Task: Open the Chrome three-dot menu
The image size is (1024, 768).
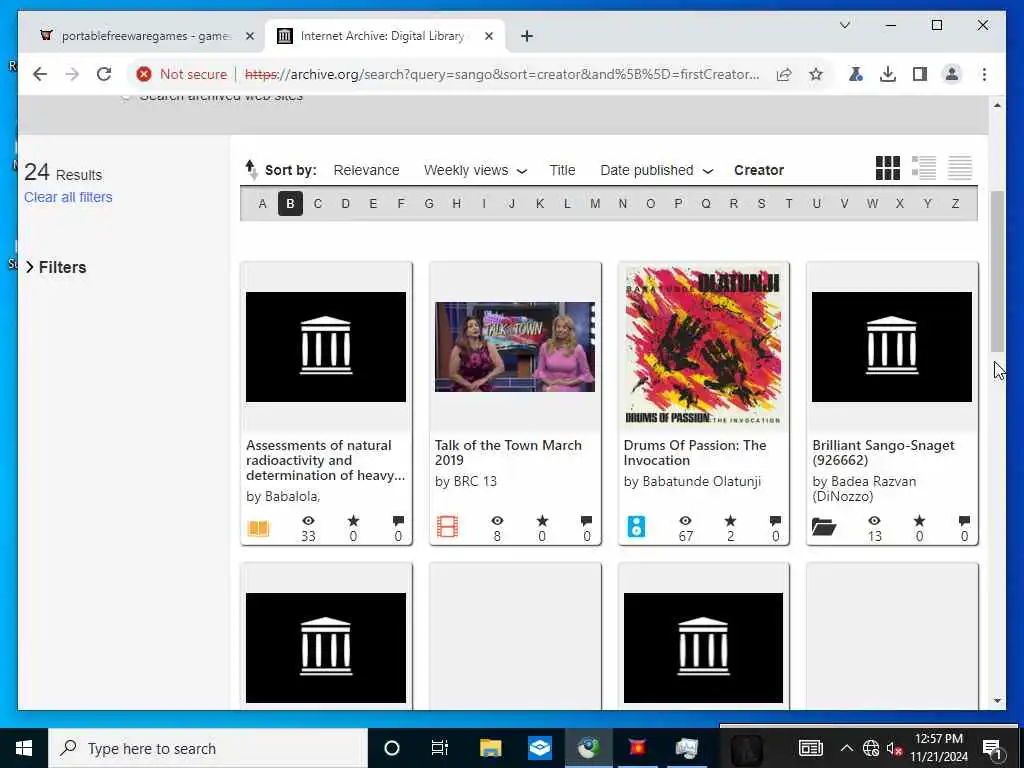Action: click(x=984, y=74)
